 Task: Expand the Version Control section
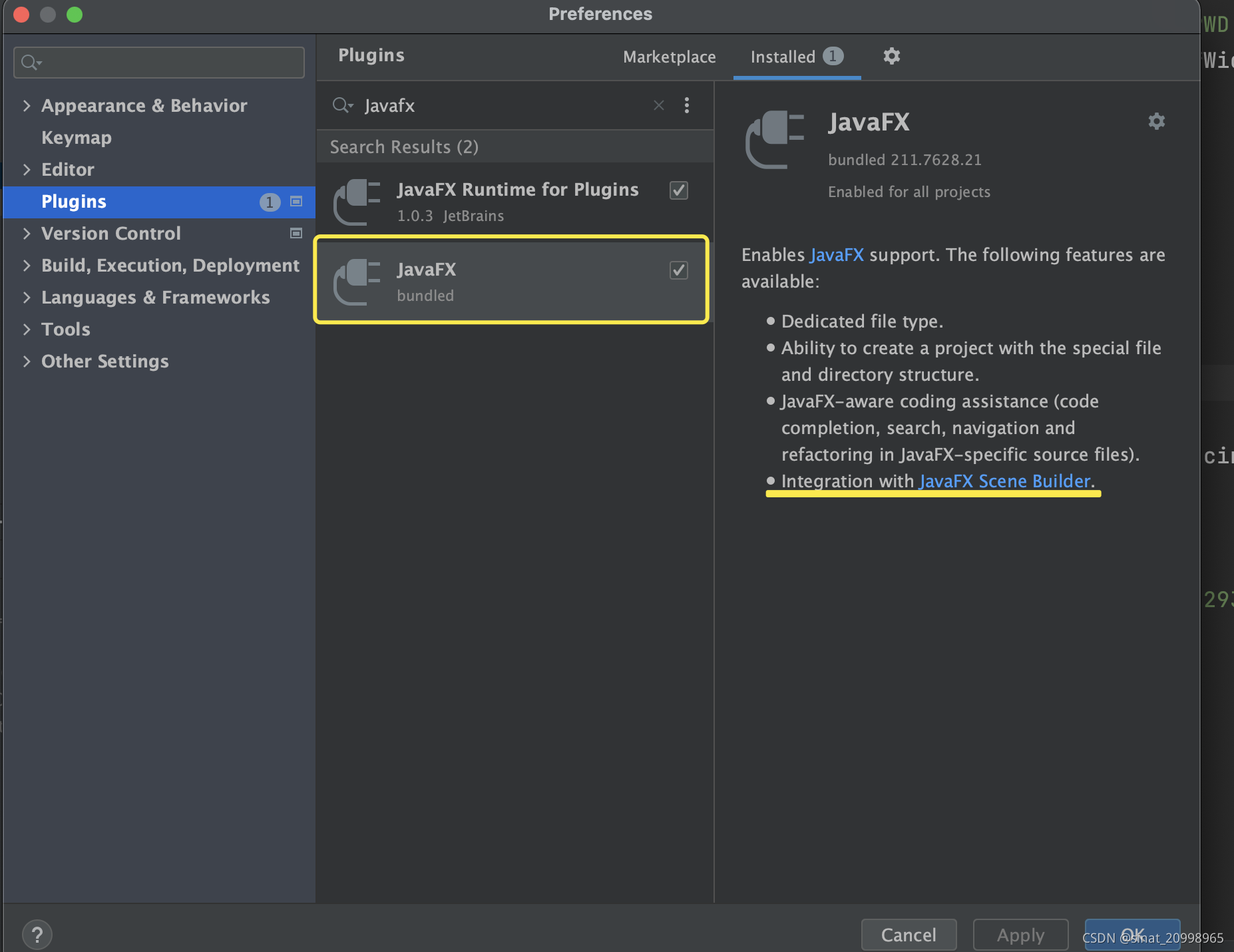coord(27,233)
